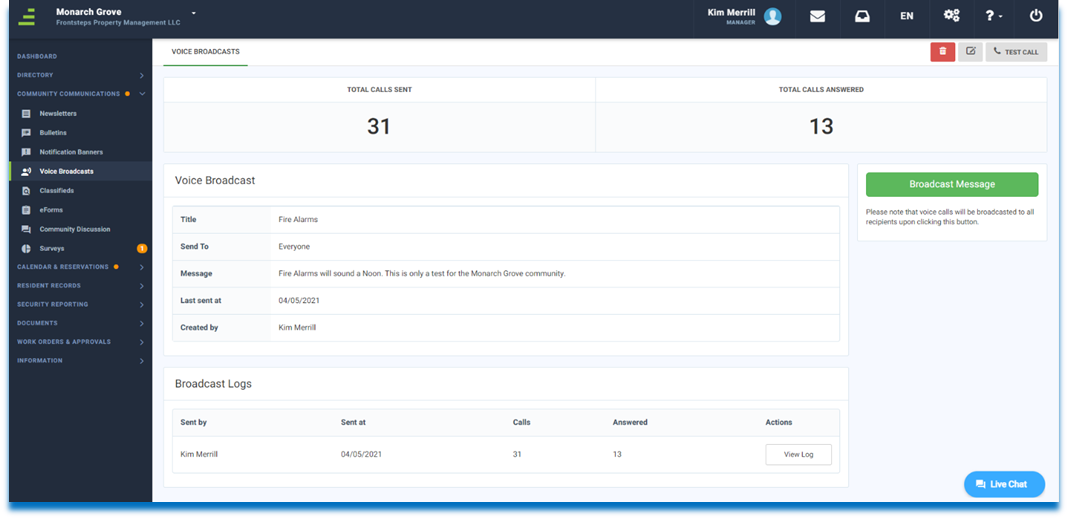Open Surveys in the sidebar
The height and width of the screenshot is (519, 1068).
coord(52,248)
